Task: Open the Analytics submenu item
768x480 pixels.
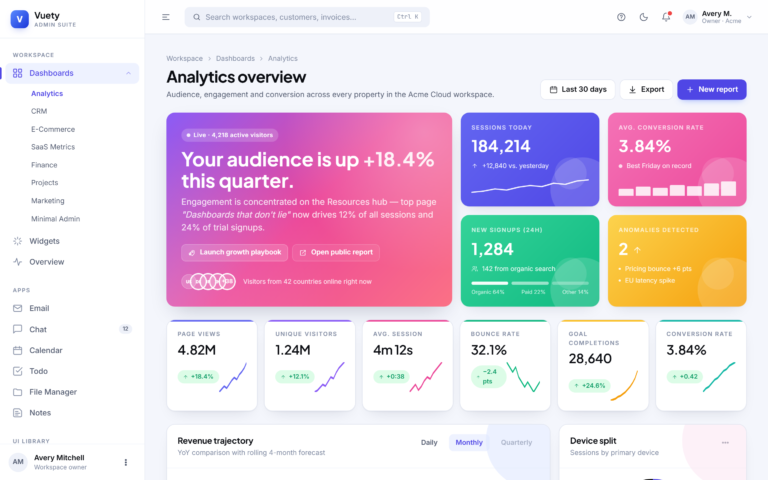Action: click(x=47, y=94)
